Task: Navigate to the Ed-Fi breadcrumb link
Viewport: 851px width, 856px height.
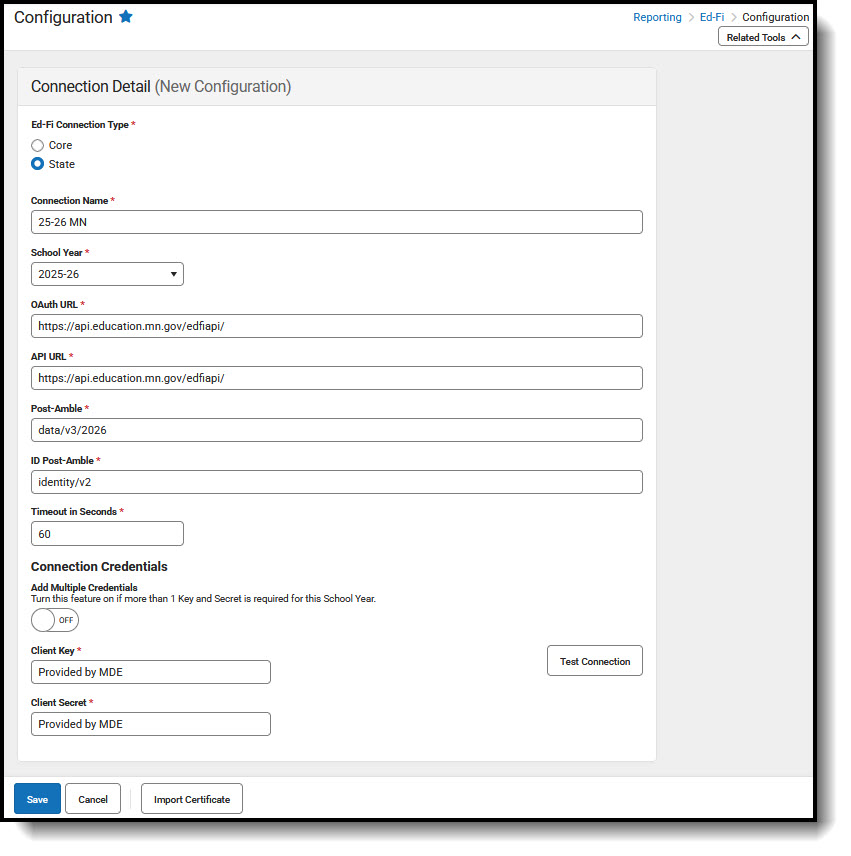Action: (712, 17)
